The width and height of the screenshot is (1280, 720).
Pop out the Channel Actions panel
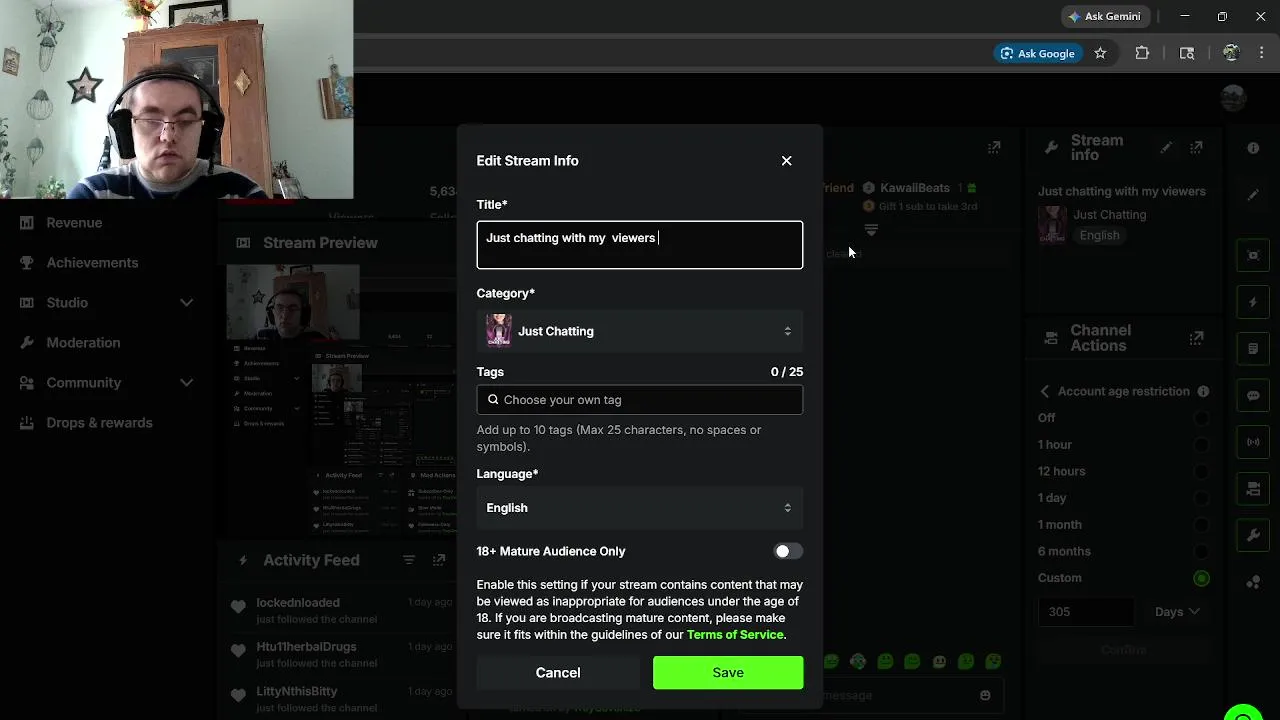(1196, 338)
